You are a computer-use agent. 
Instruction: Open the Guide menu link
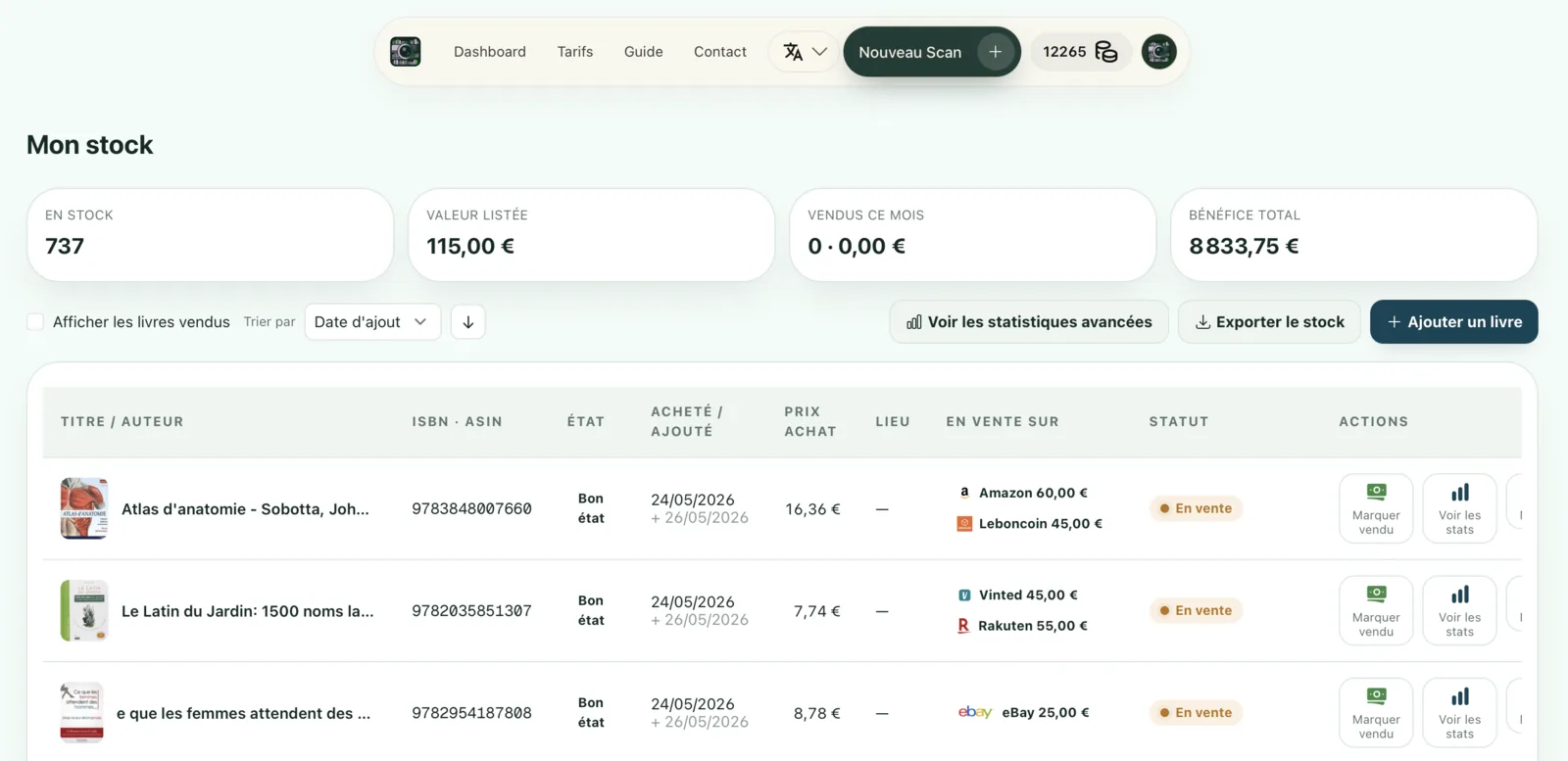click(x=643, y=52)
